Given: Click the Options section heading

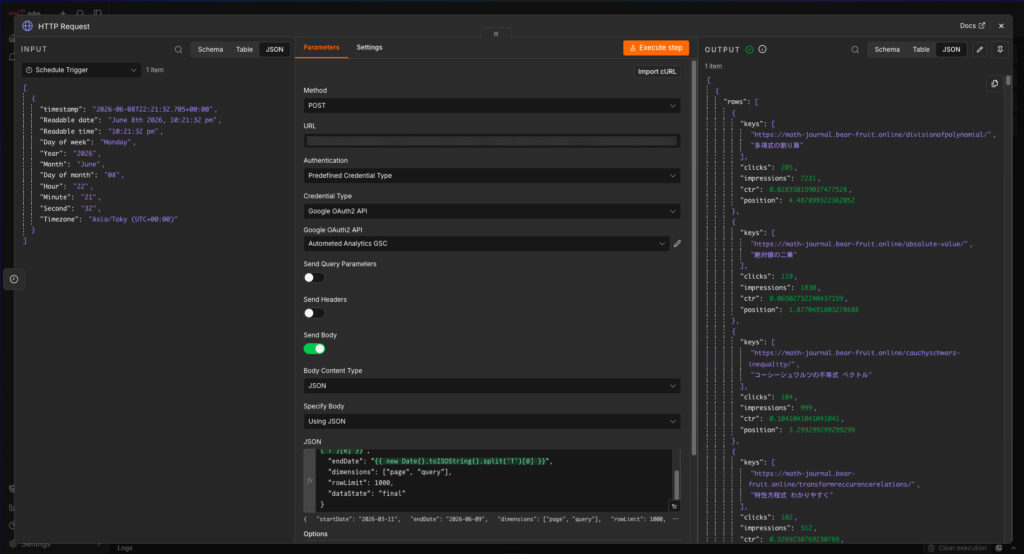Looking at the screenshot, I should point(315,534).
